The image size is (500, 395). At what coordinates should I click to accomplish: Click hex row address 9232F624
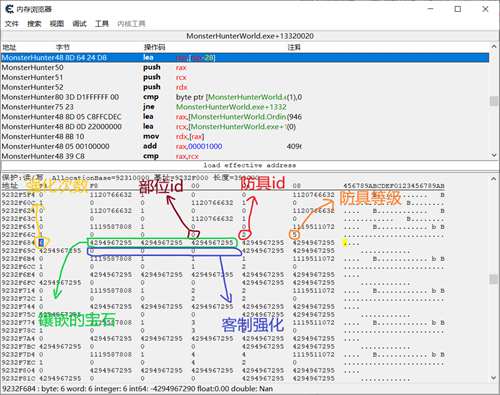(x=18, y=211)
